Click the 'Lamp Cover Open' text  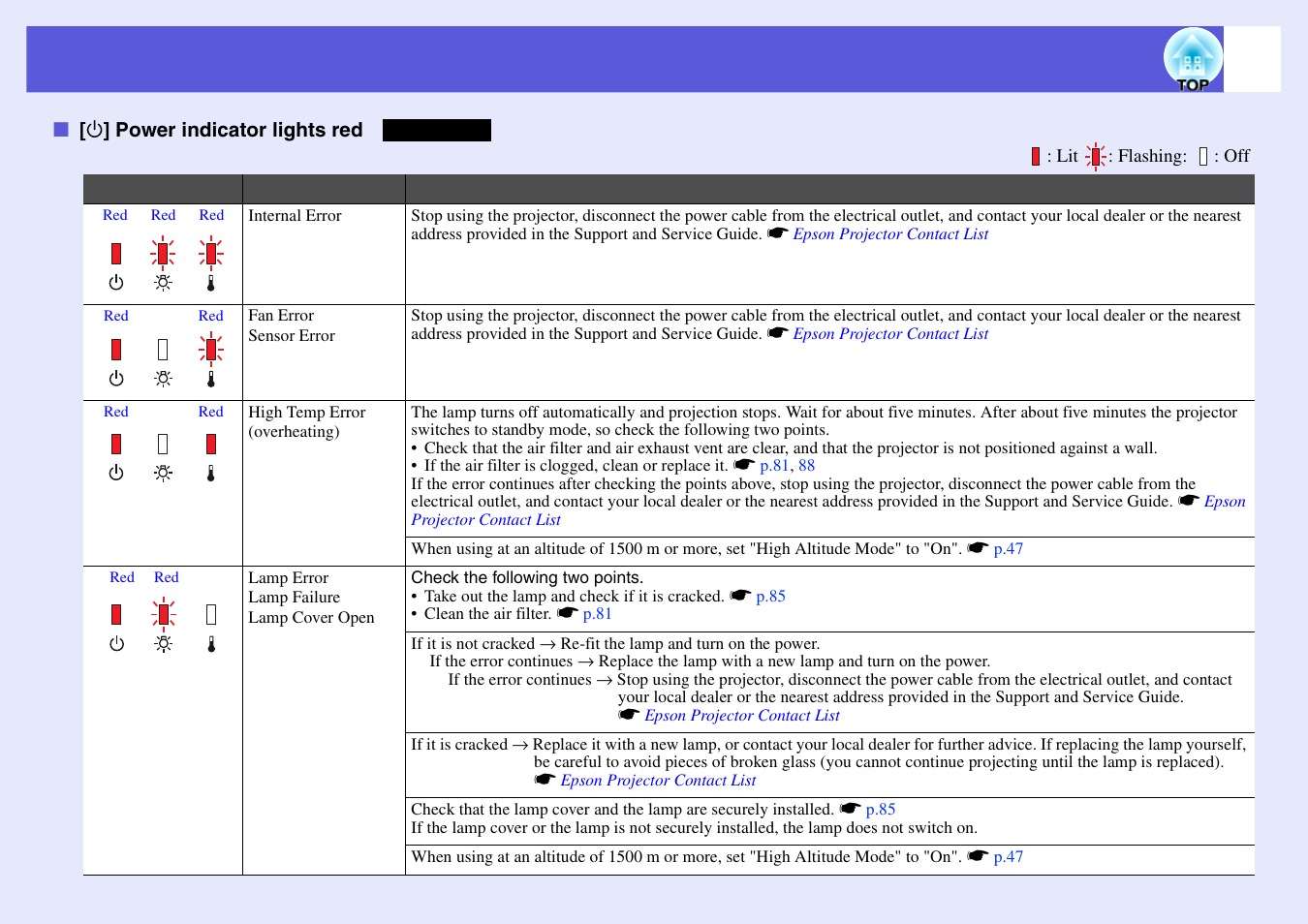click(x=311, y=618)
